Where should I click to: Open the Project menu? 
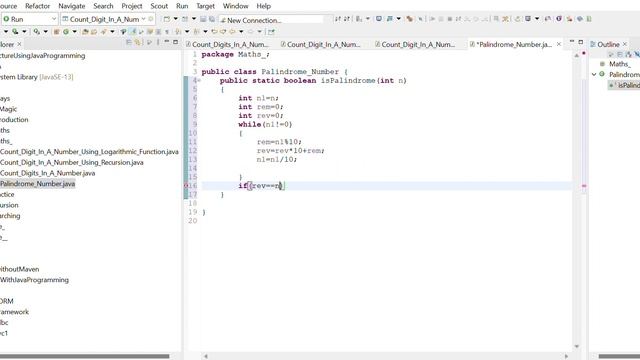(x=132, y=6)
